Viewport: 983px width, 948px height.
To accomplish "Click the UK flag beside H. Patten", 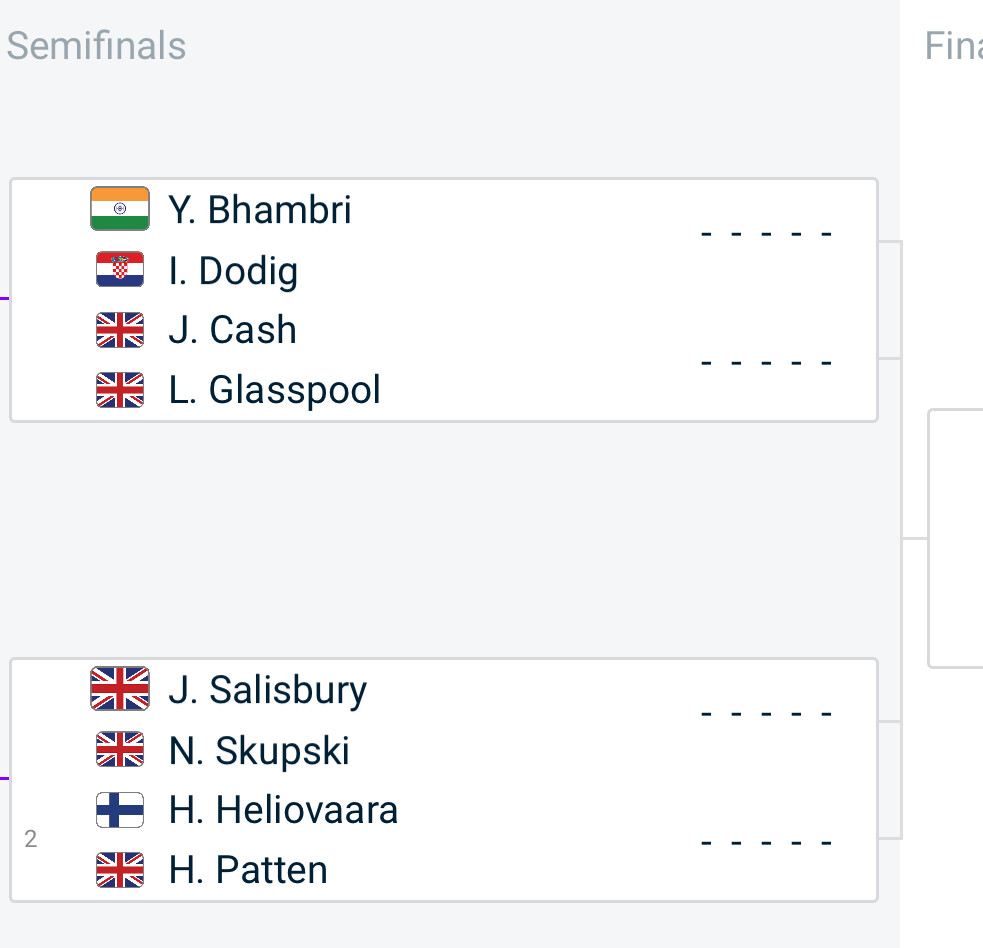I will click(x=120, y=870).
